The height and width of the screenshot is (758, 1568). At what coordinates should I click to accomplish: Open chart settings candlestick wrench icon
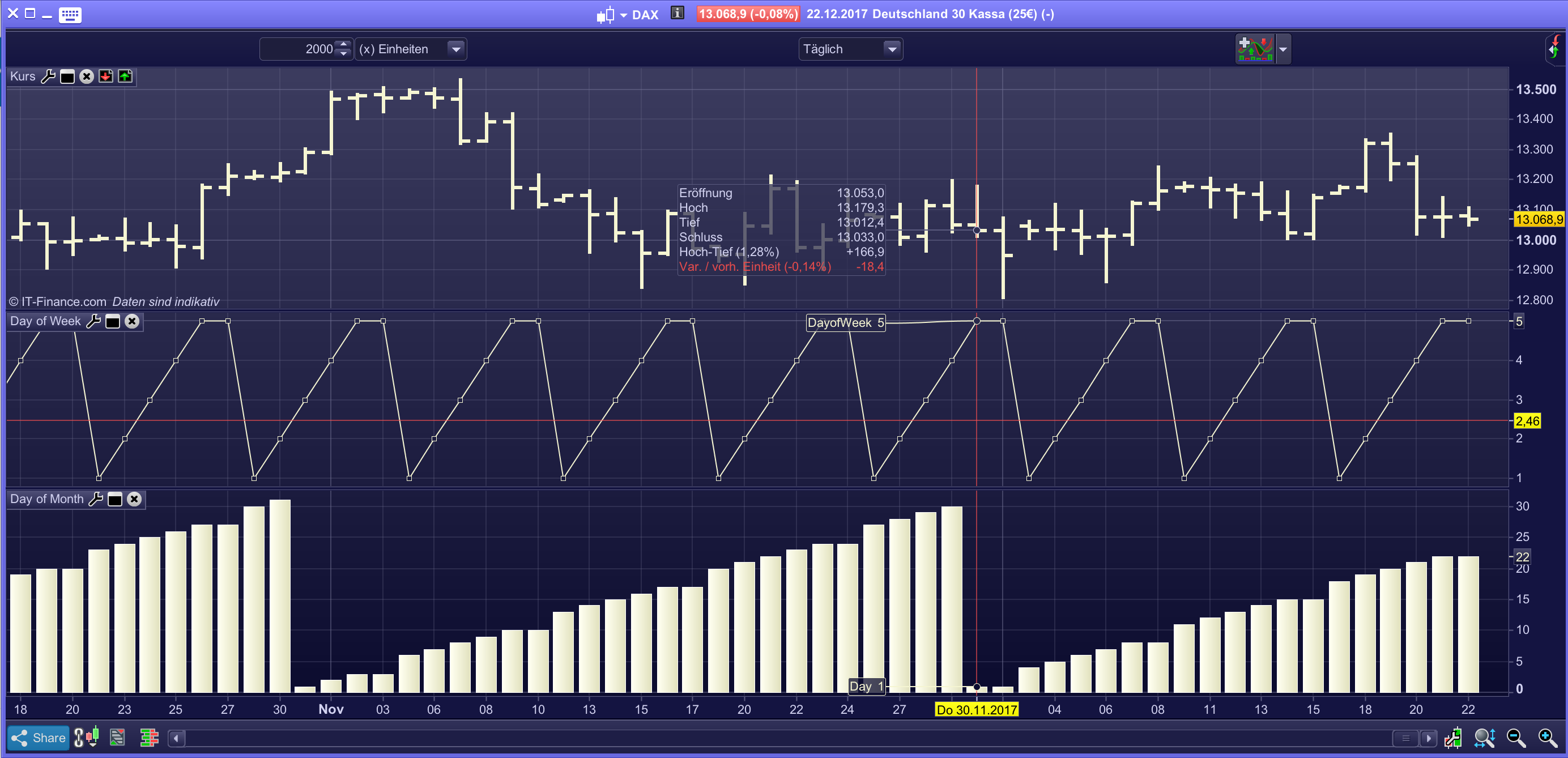coord(1453,738)
